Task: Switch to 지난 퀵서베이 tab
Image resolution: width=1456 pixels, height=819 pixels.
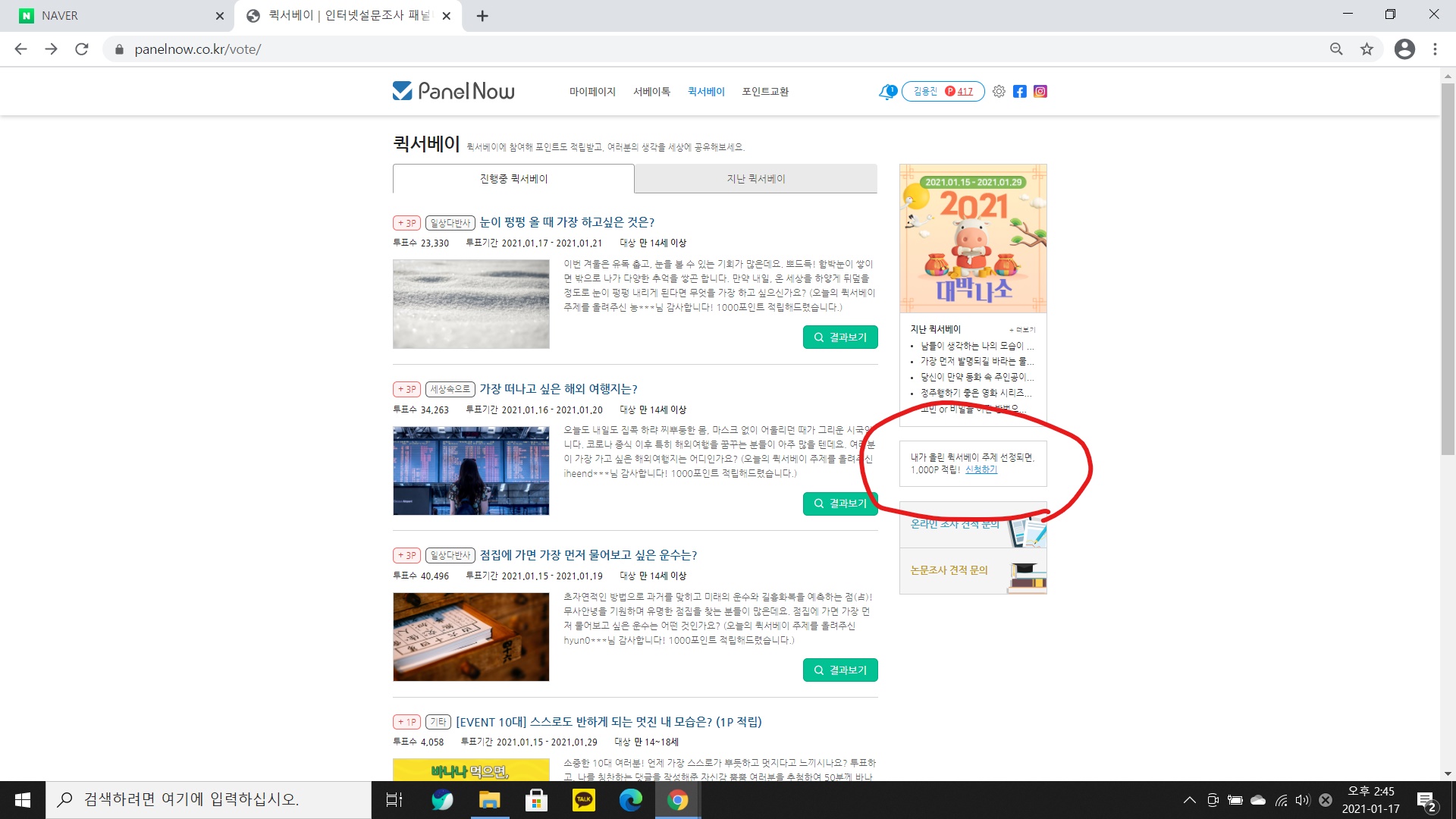Action: tap(755, 179)
